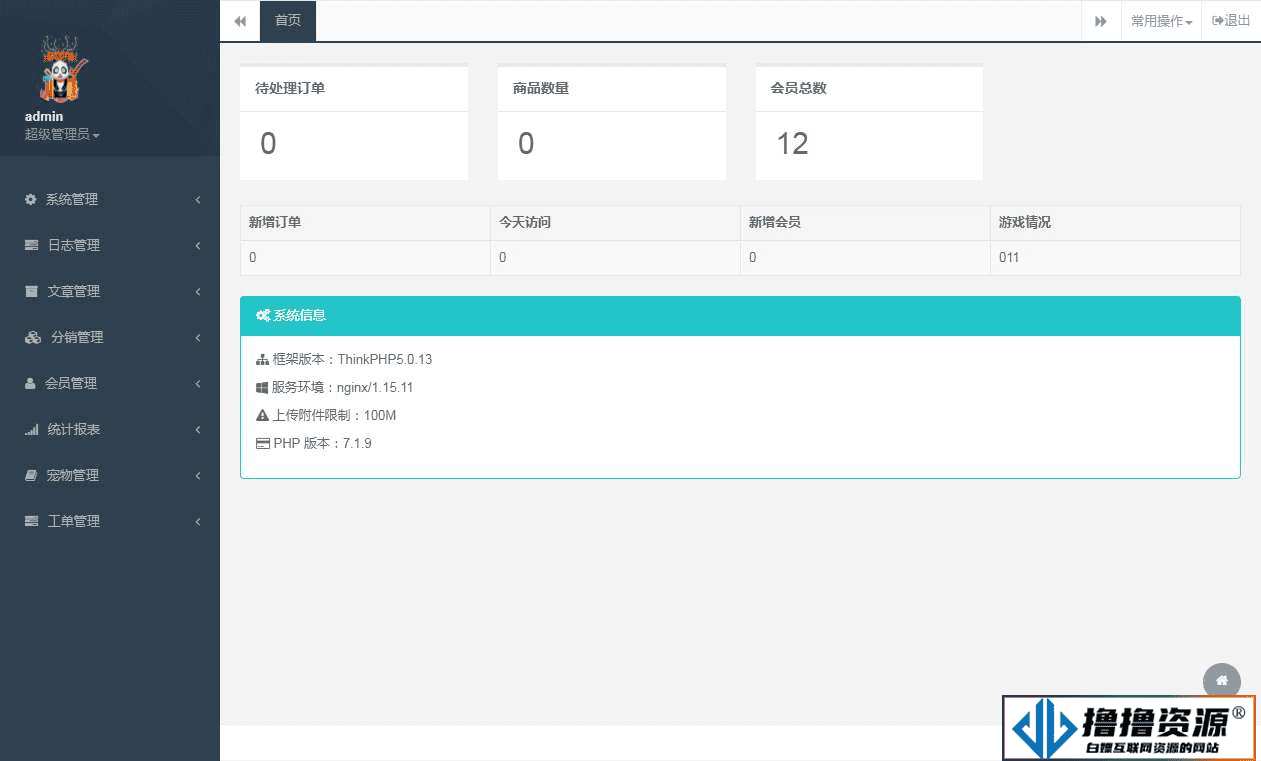This screenshot has width=1261, height=761.
Task: Click the warning icon beside 上传附件限制
Action: [x=263, y=415]
